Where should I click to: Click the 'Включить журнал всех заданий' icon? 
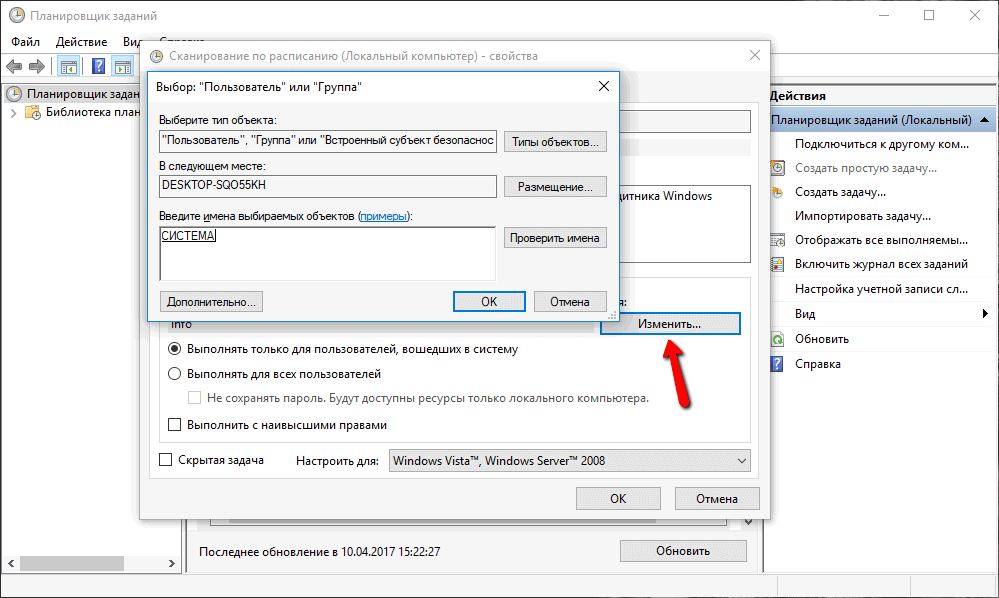(778, 264)
